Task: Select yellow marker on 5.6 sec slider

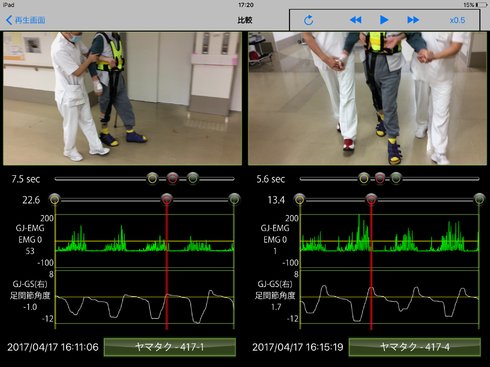Action: tap(364, 179)
